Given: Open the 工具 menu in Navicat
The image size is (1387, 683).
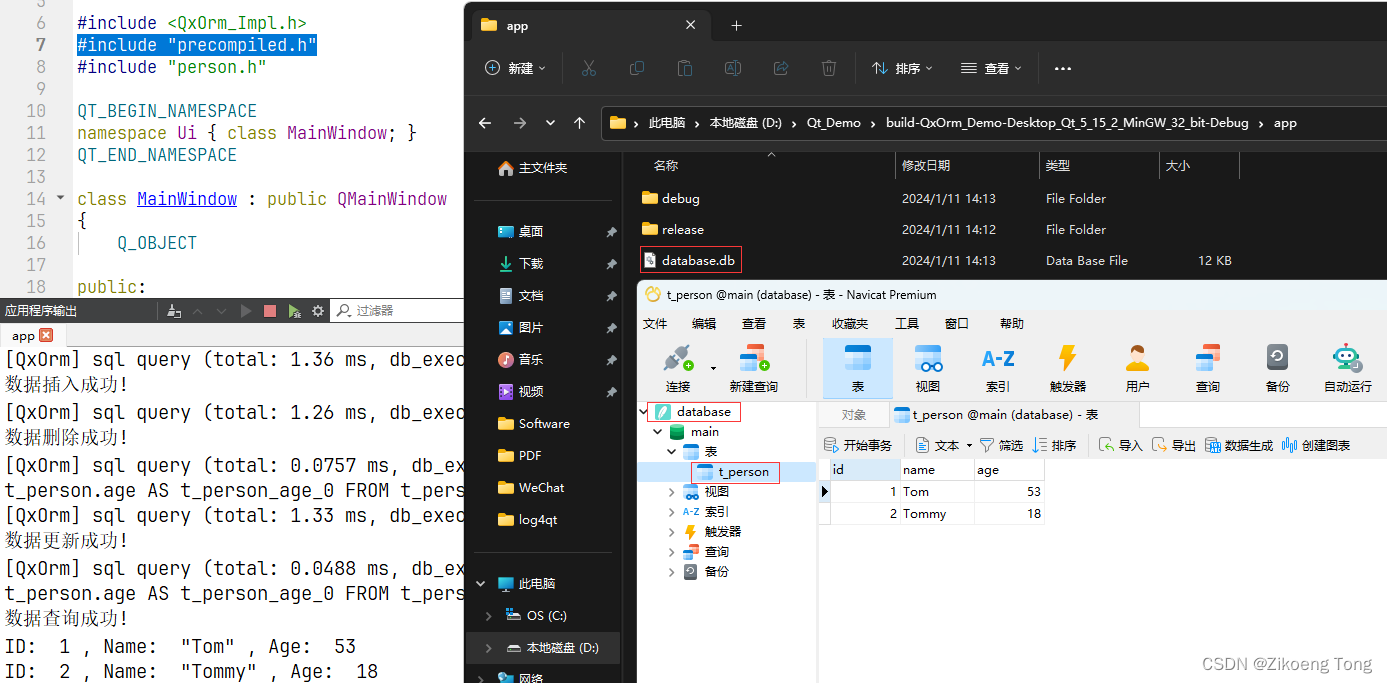Looking at the screenshot, I should [x=906, y=323].
